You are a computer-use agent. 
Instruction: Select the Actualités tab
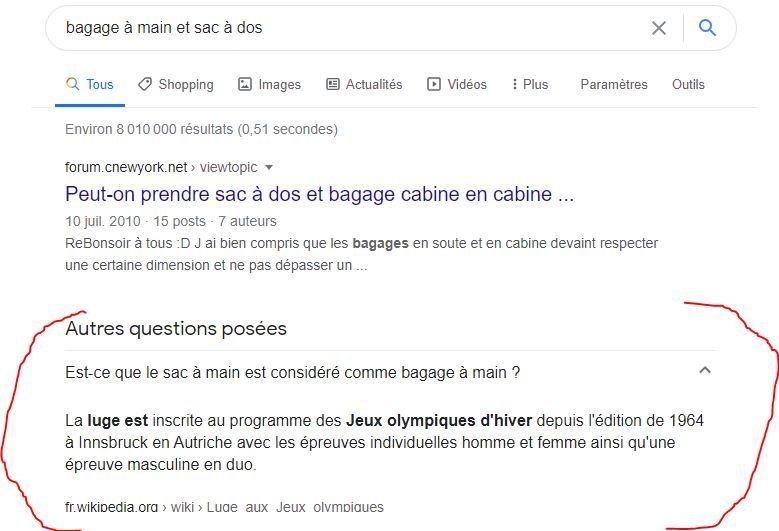click(364, 84)
